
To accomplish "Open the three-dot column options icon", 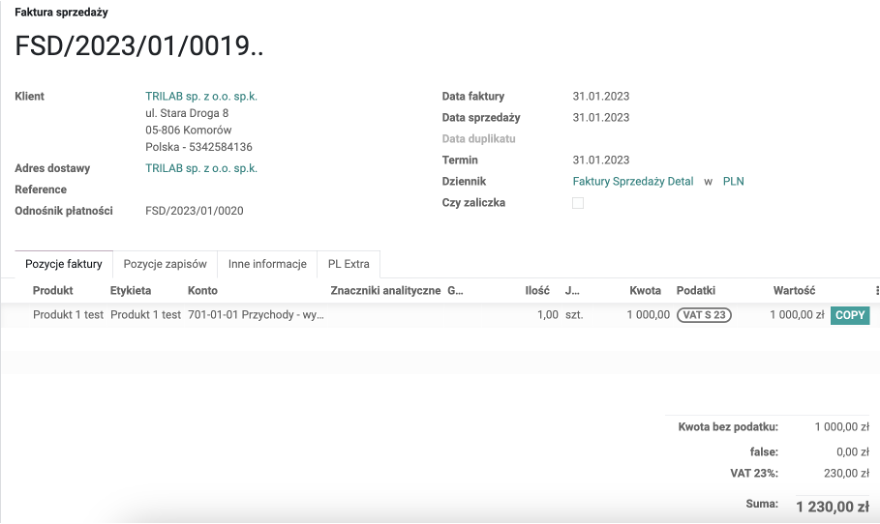I will (x=877, y=290).
